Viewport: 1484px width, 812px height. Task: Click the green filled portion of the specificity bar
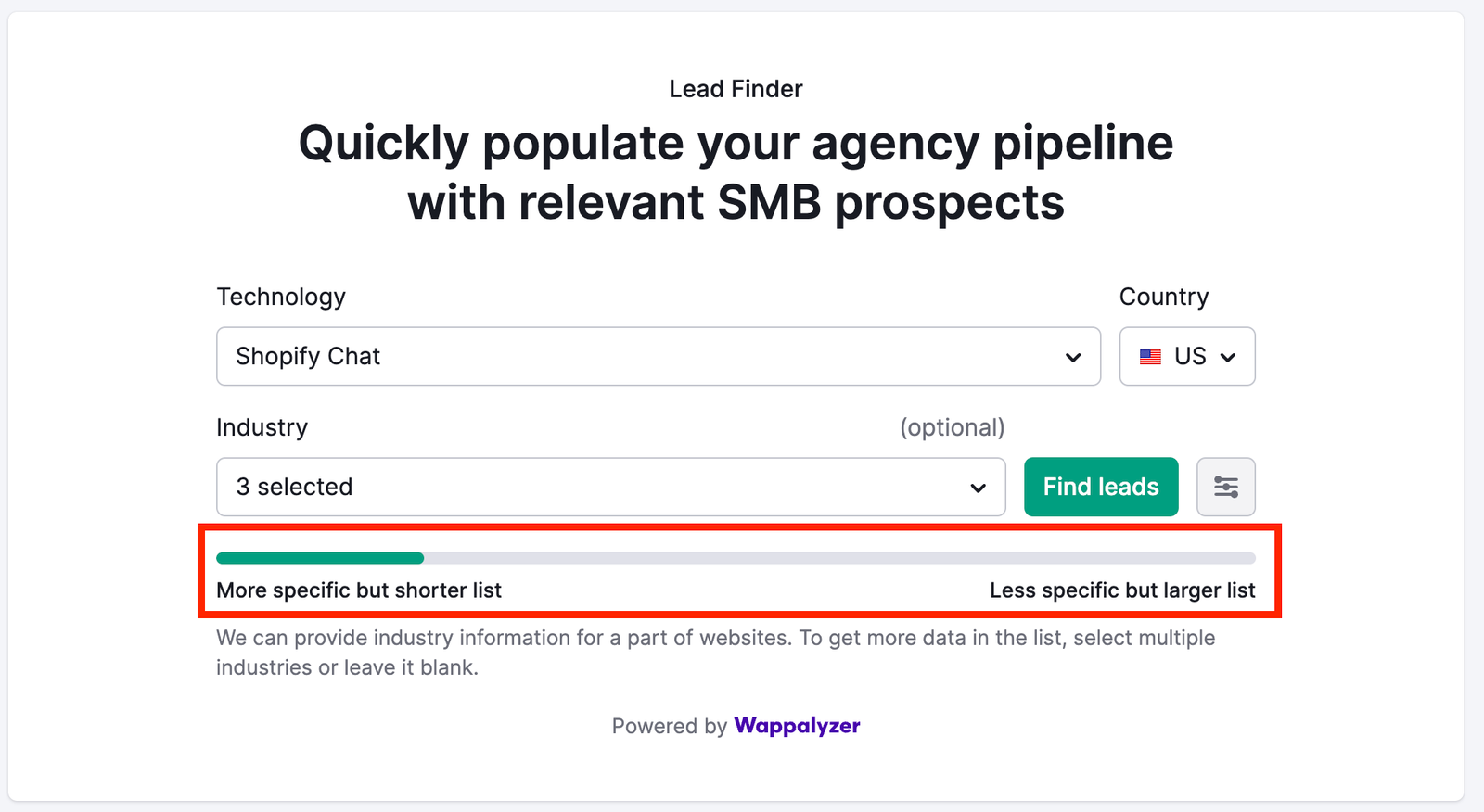click(320, 558)
